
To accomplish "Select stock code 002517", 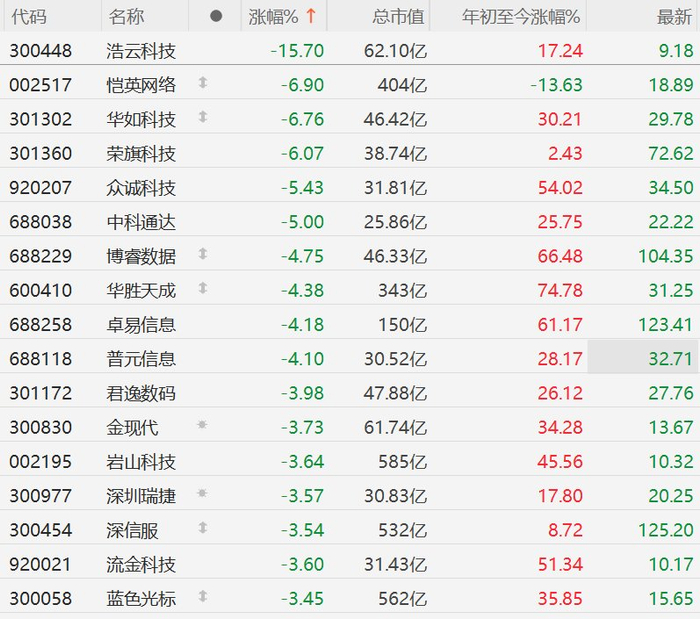I will 41,85.
